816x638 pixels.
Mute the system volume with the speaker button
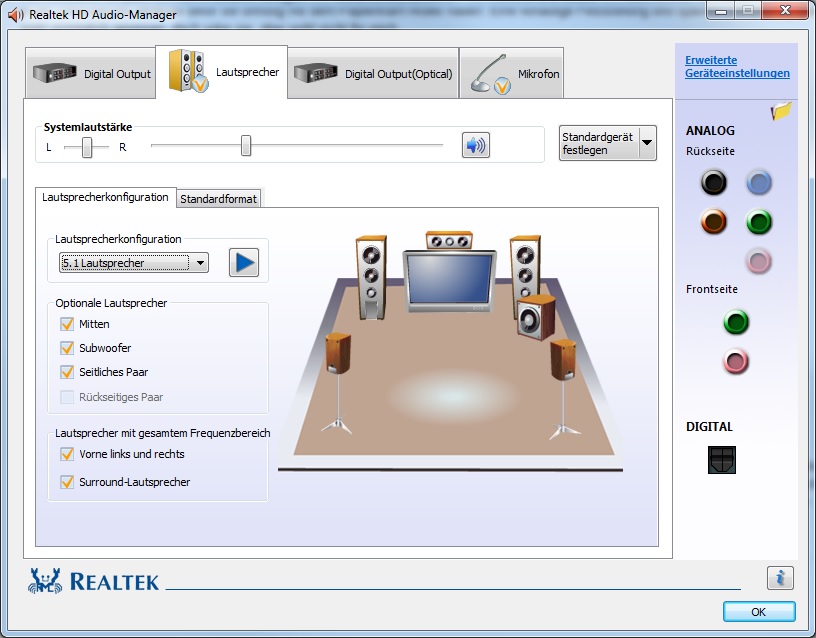click(476, 145)
